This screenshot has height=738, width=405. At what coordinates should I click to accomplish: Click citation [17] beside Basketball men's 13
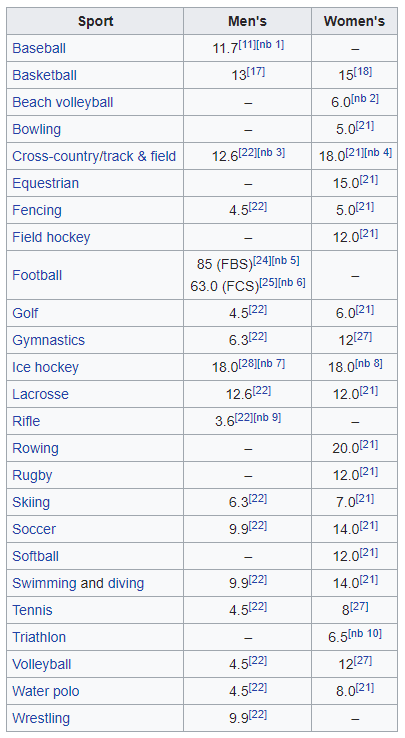pyautogui.click(x=256, y=72)
